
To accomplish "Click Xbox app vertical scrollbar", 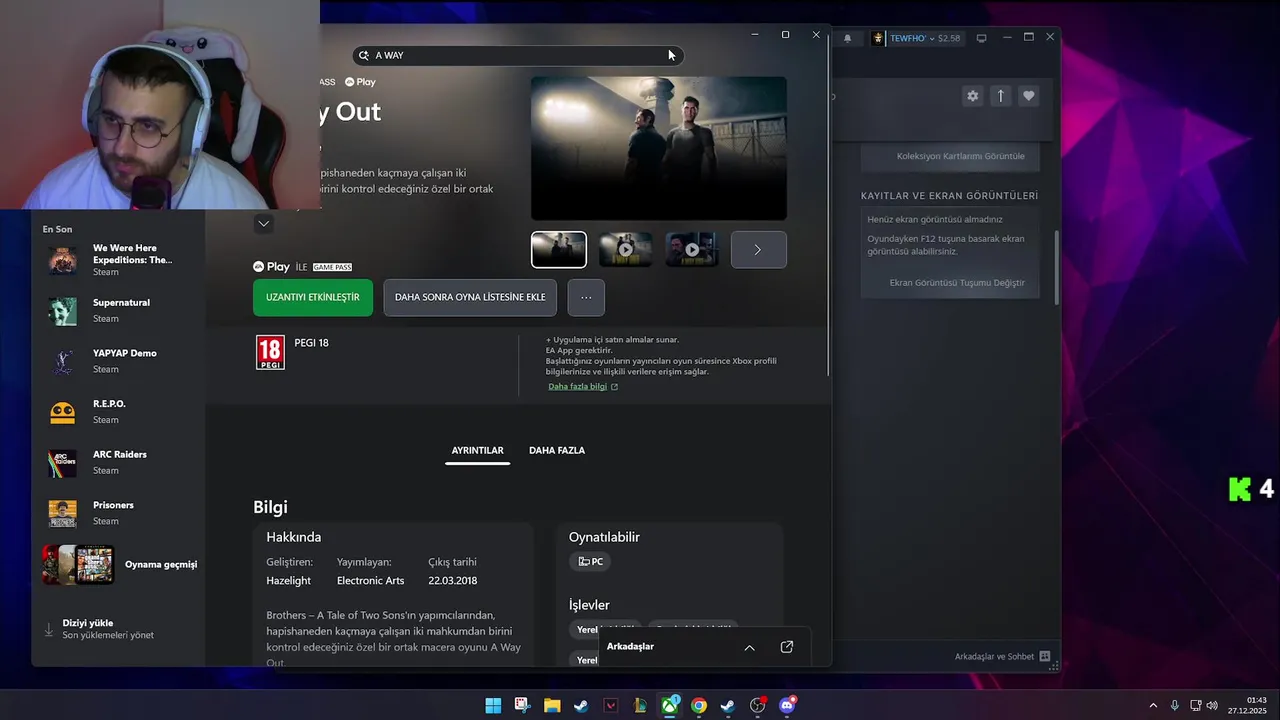I will (829, 206).
